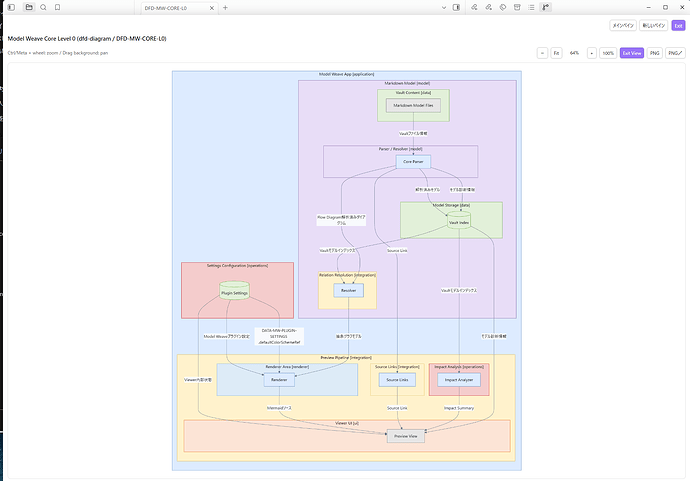
Task: Open the search magnifier icon
Action: point(43,7)
